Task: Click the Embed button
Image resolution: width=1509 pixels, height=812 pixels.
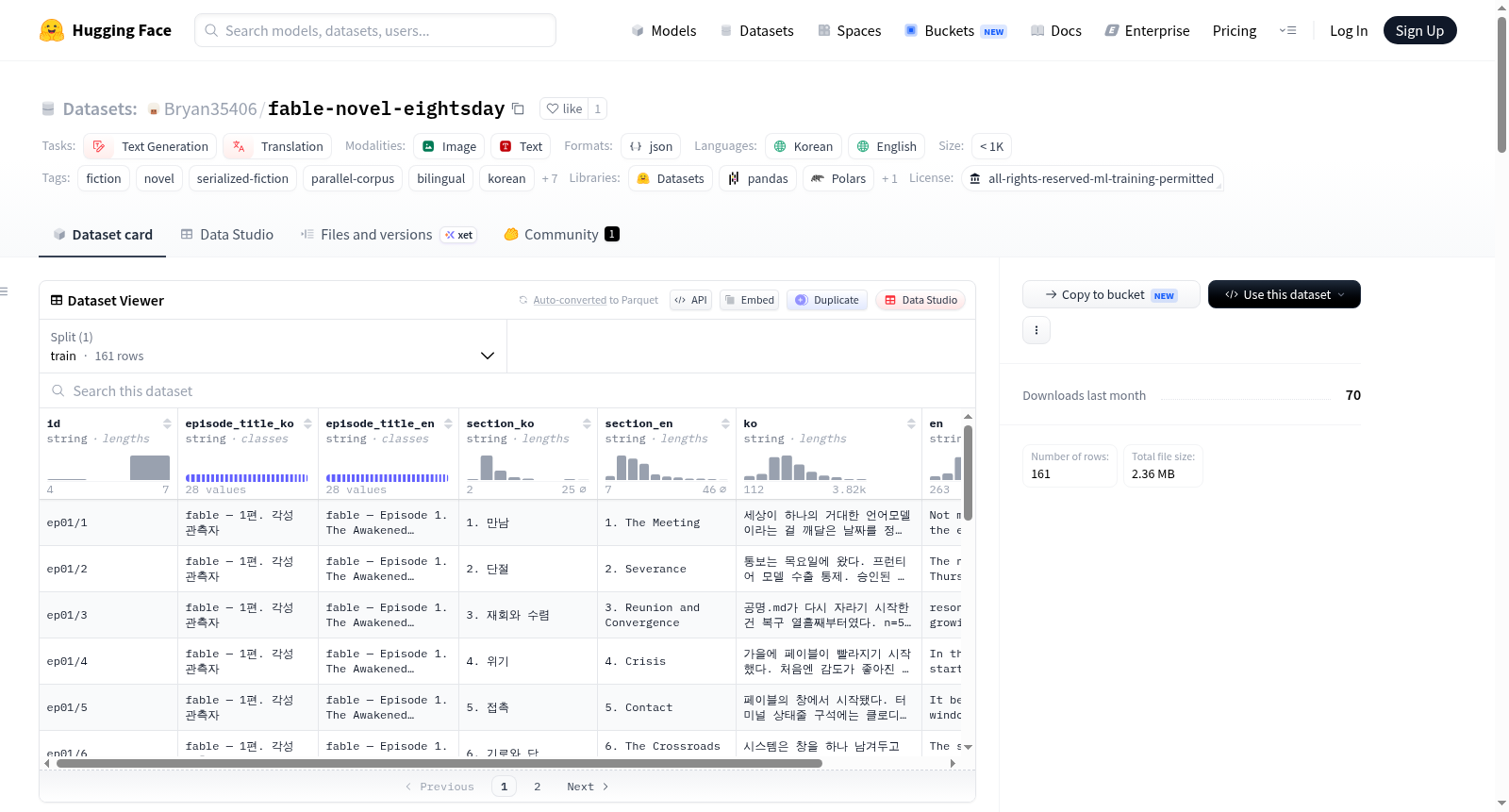Action: click(749, 300)
